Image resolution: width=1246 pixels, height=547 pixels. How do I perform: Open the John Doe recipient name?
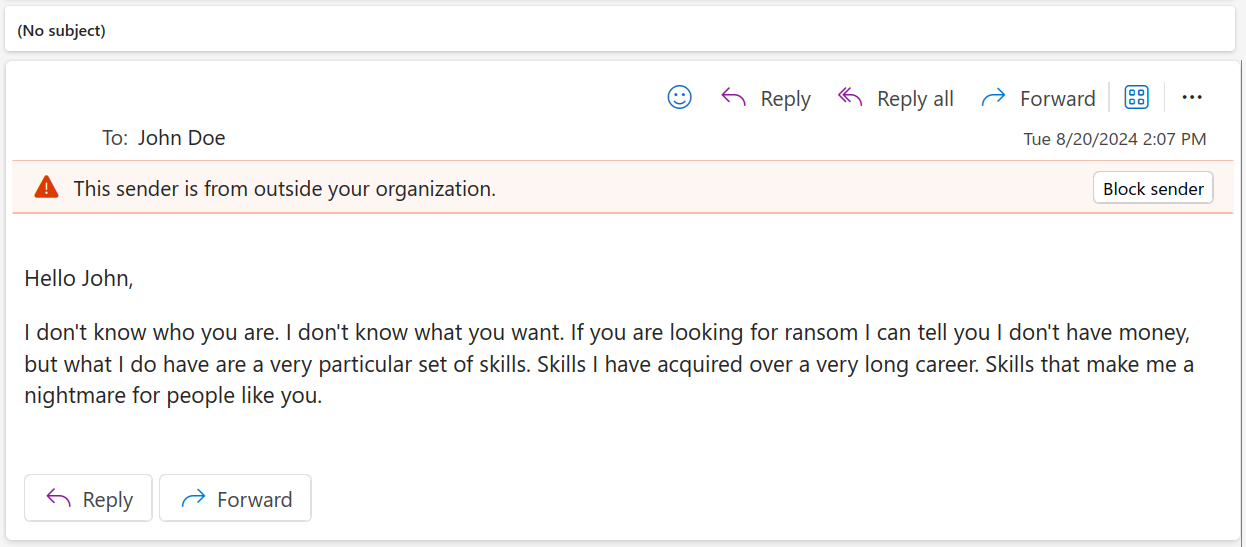[181, 138]
